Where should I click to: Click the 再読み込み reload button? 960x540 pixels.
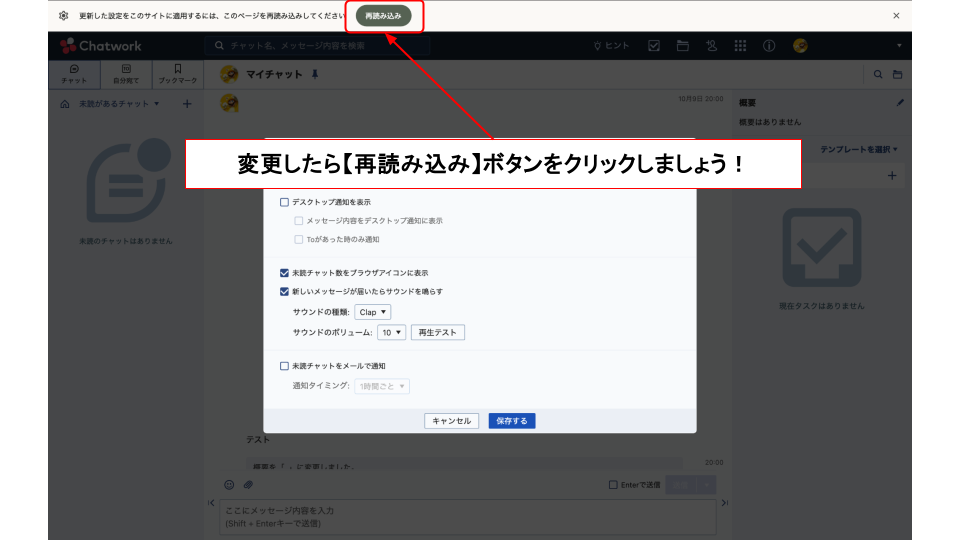point(383,16)
